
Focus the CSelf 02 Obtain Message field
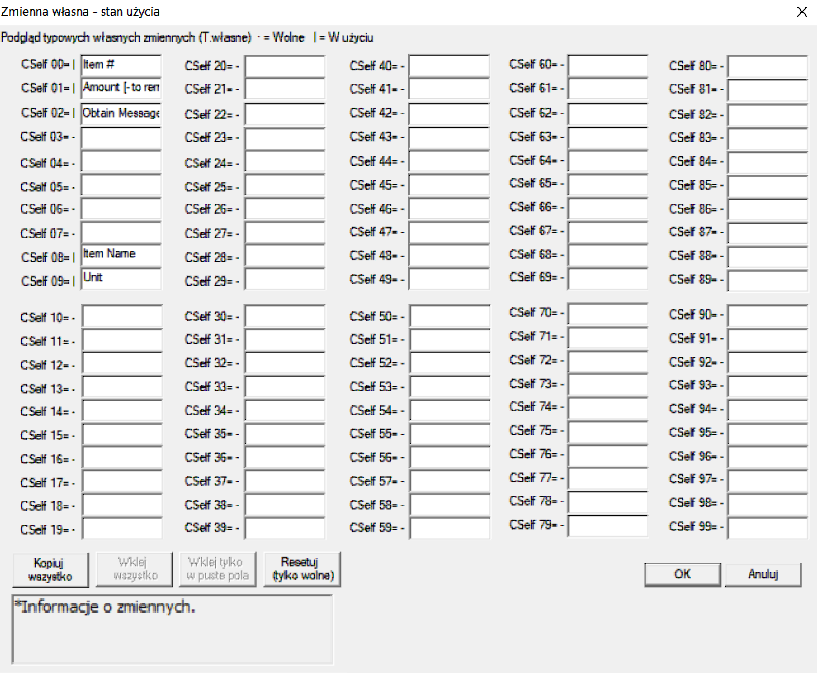(121, 114)
